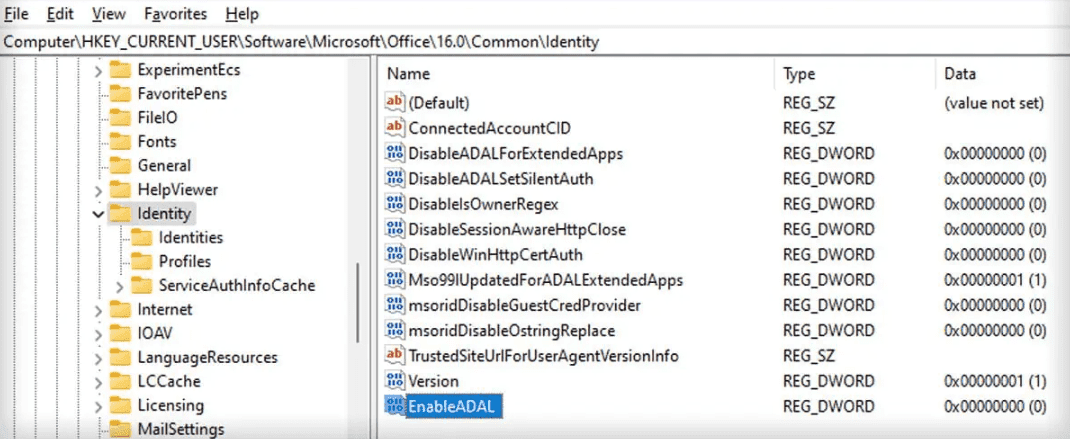
Task: Click the tree pane vertical scrollbar
Action: click(358, 300)
